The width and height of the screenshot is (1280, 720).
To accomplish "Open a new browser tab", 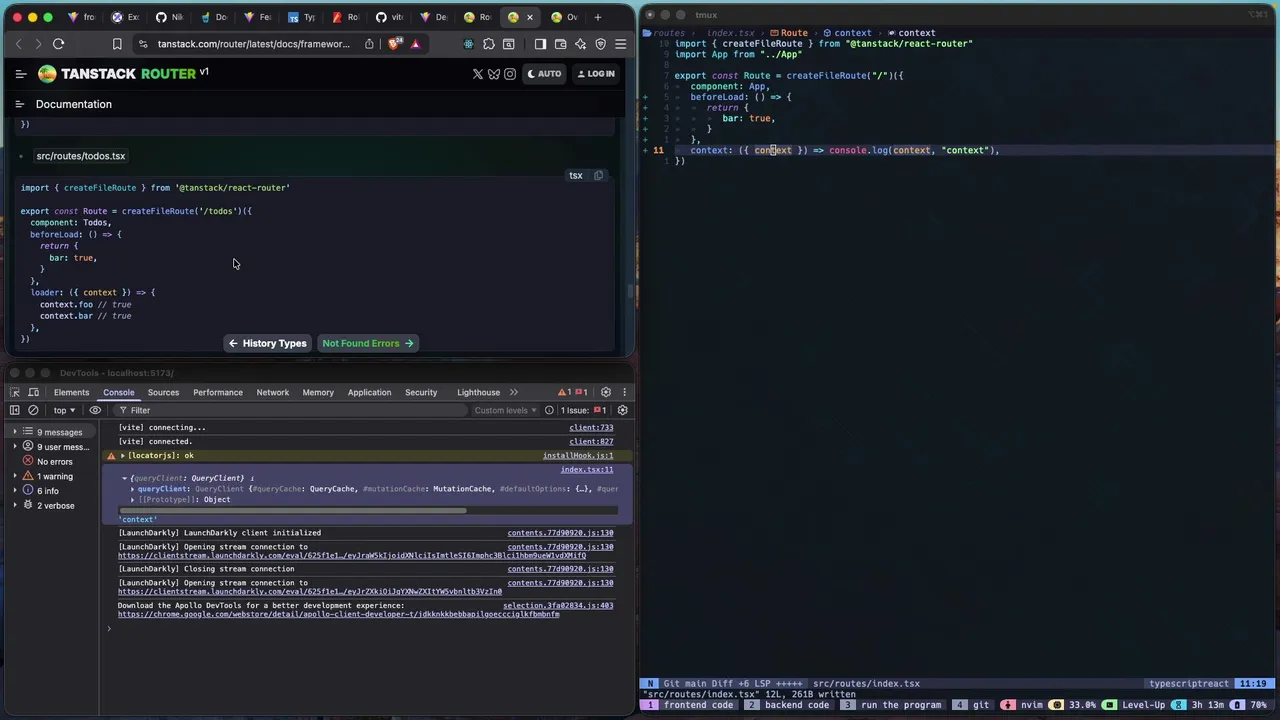I will 597,17.
